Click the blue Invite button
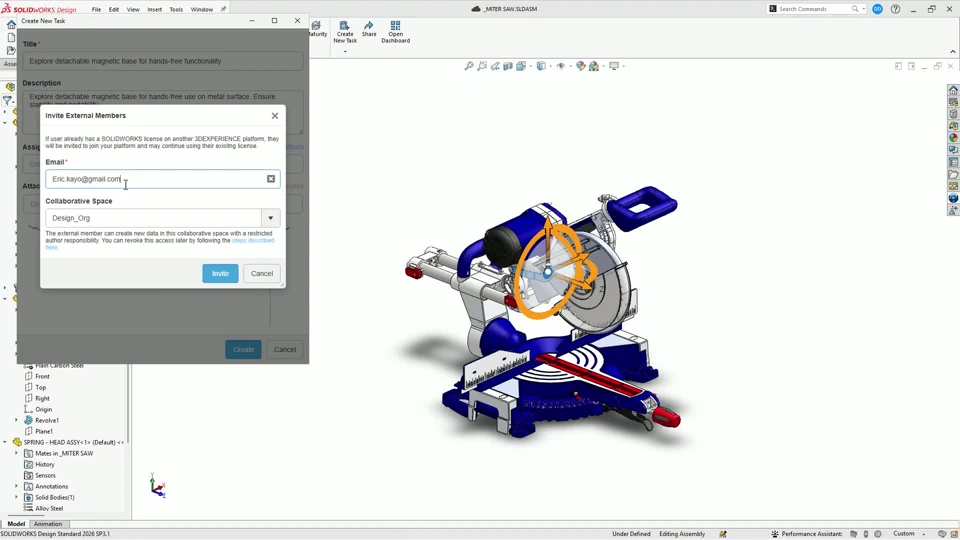The width and height of the screenshot is (960, 540). coord(220,274)
